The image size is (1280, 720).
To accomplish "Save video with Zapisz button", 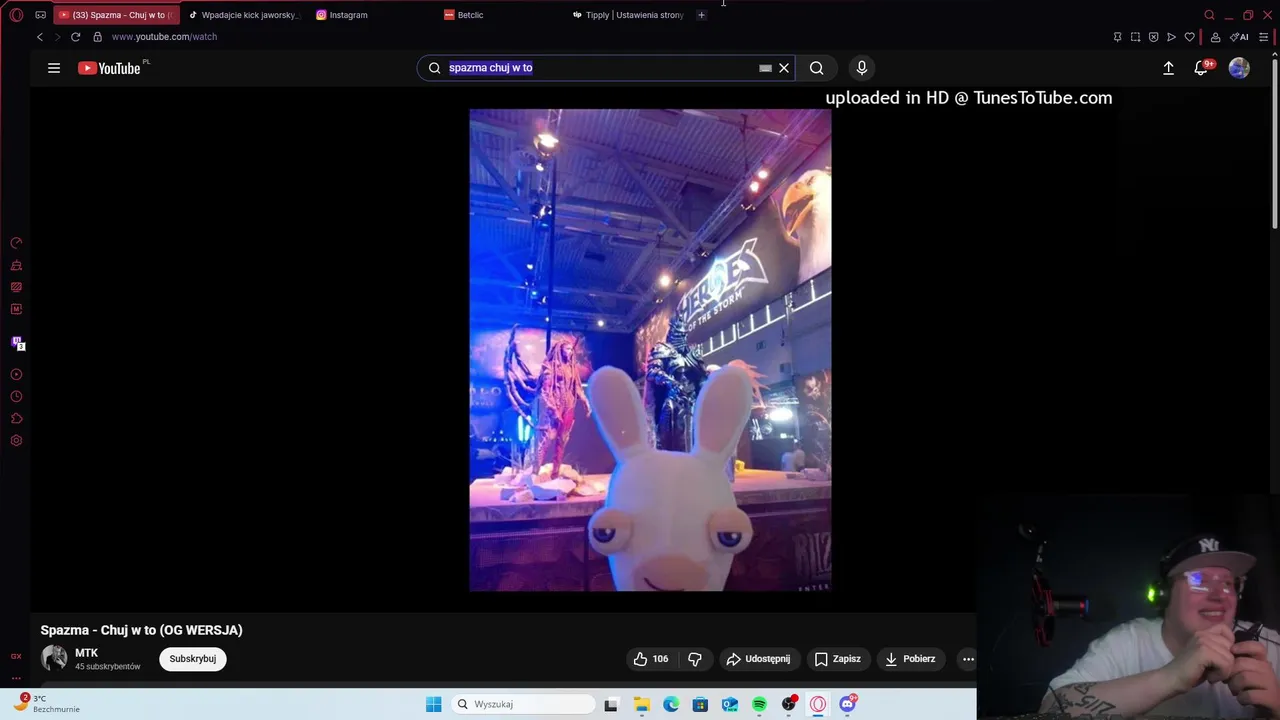I will pyautogui.click(x=837, y=659).
